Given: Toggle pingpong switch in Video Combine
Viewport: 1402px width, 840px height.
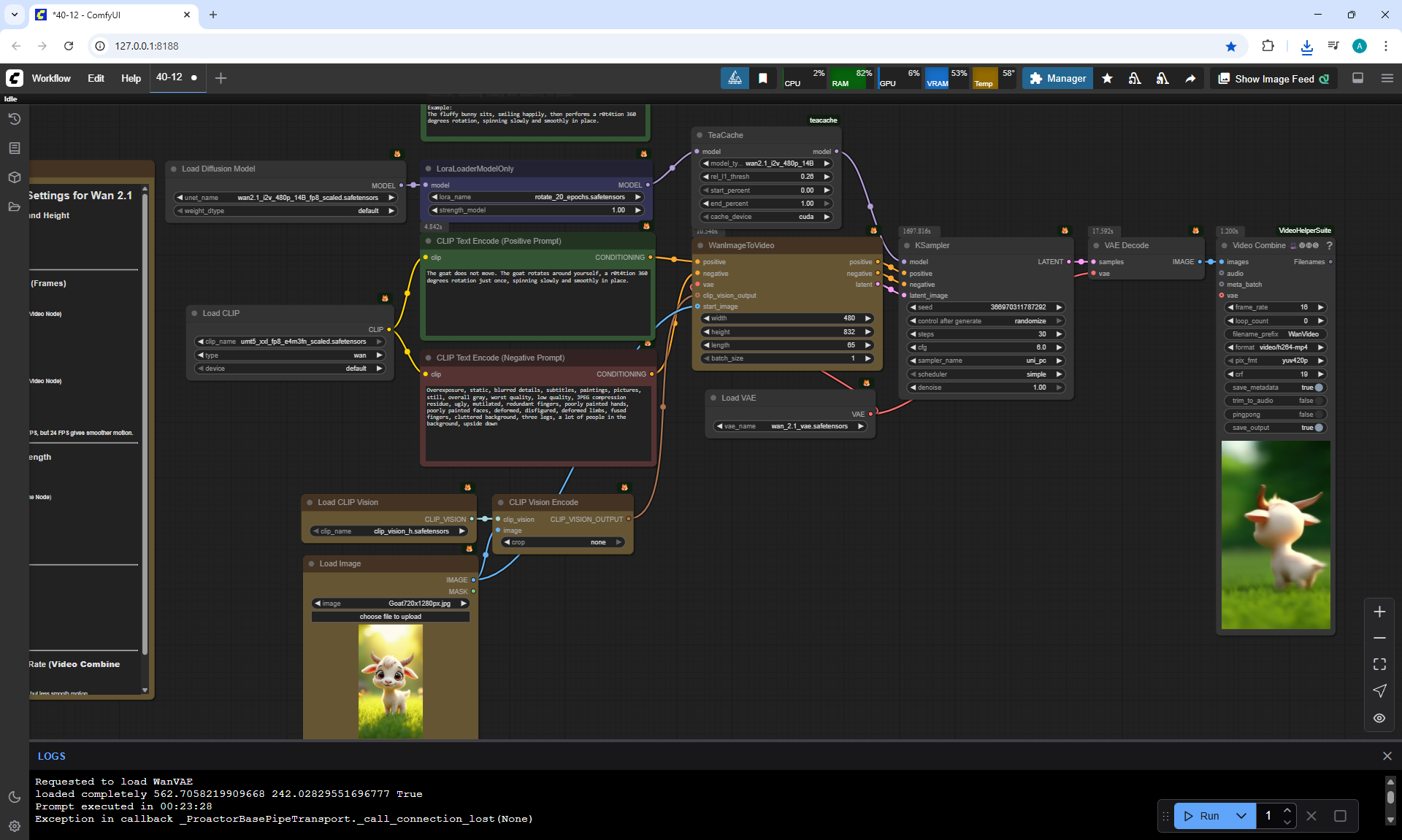Looking at the screenshot, I should coord(1318,415).
